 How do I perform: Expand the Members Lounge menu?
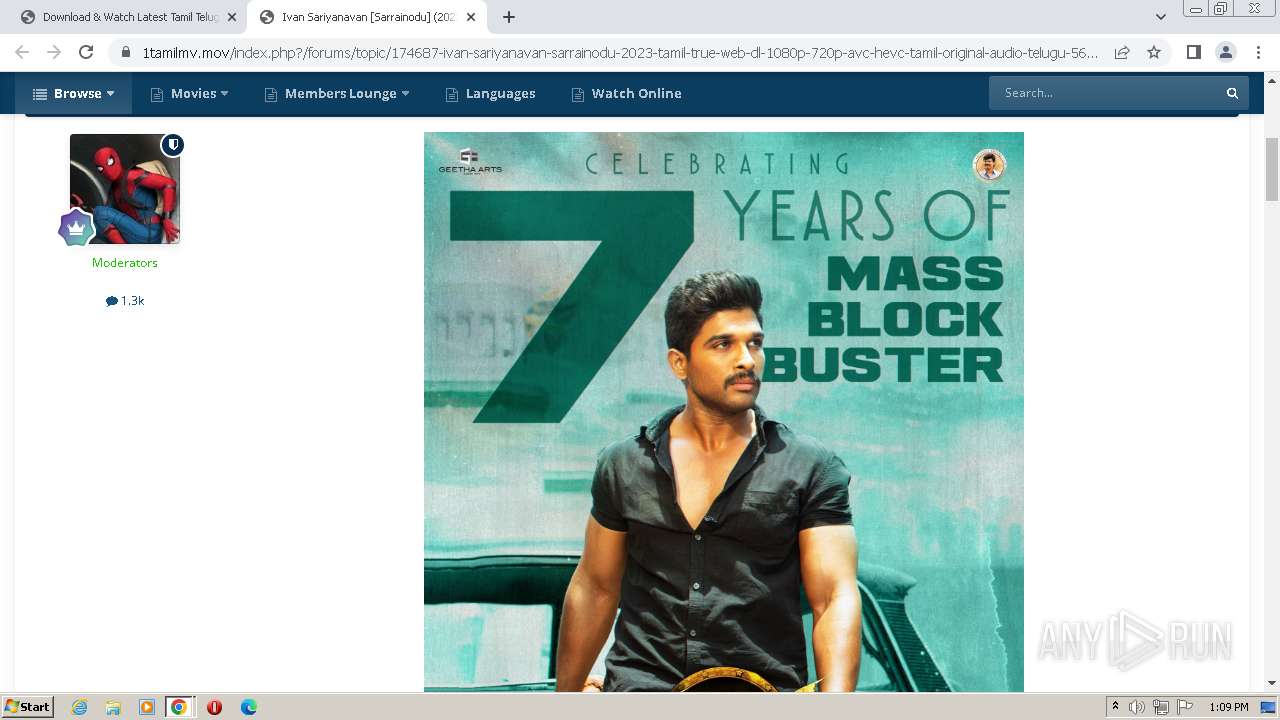point(337,93)
